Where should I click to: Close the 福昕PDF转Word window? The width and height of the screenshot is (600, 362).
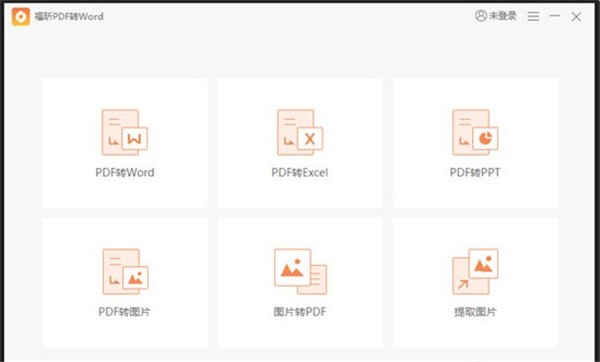point(576,16)
